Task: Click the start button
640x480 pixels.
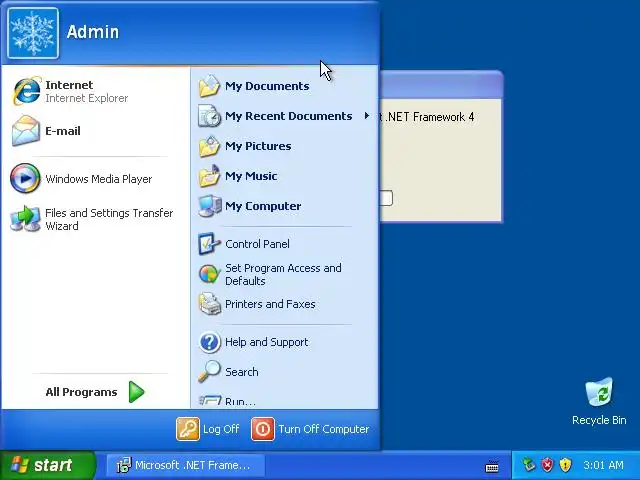Action: click(47, 465)
